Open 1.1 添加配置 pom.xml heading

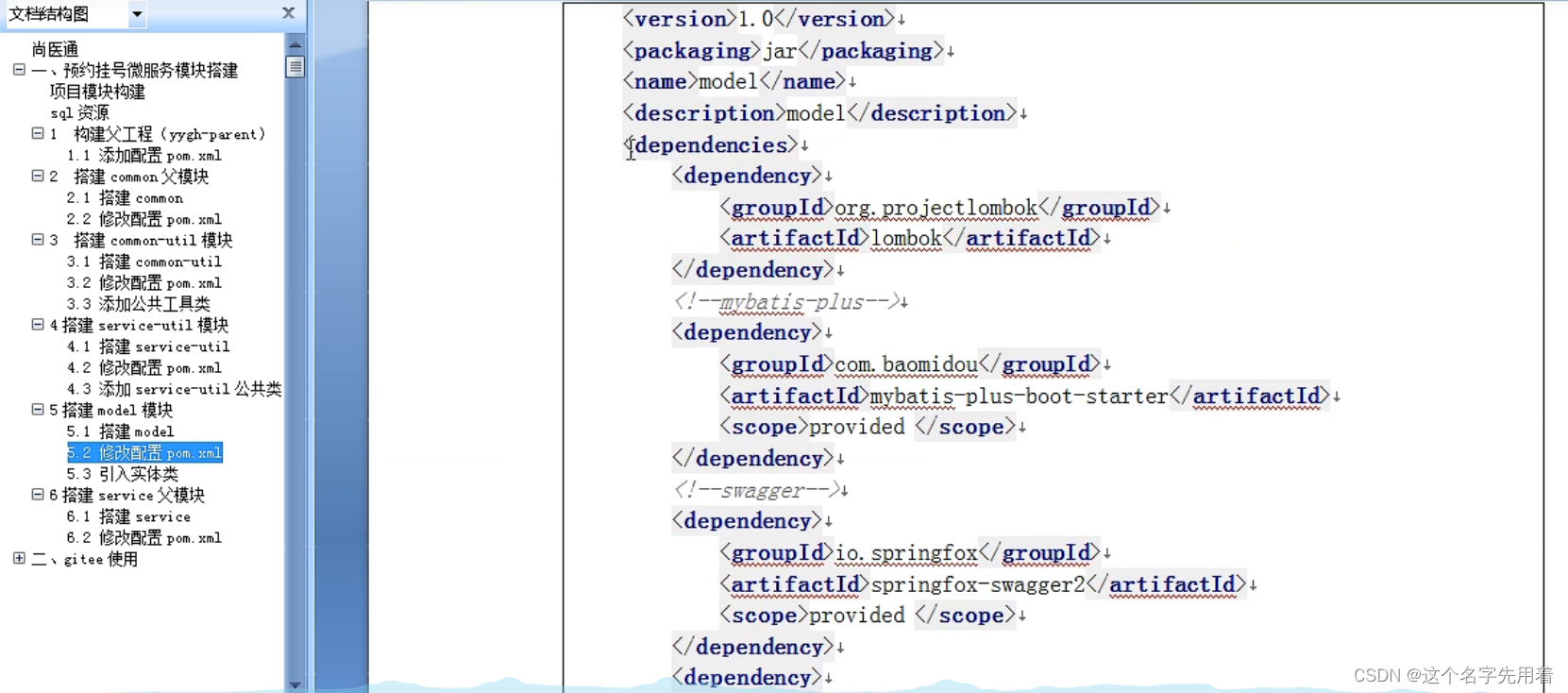tap(144, 156)
